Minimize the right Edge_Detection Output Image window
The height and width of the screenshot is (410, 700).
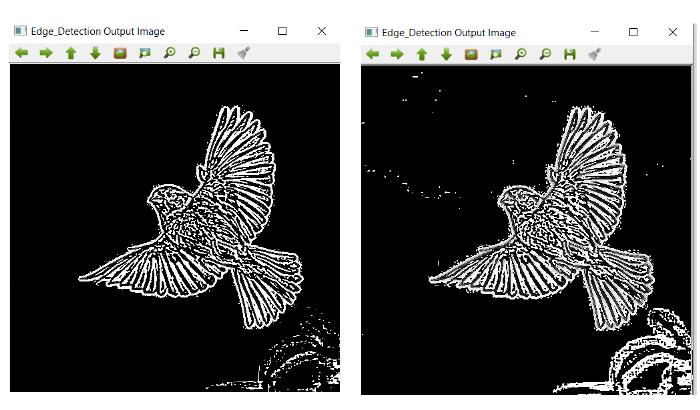(595, 32)
